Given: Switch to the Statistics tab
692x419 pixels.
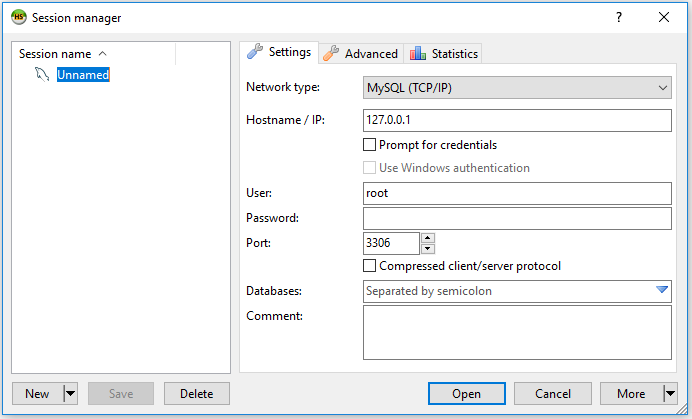Looking at the screenshot, I should pos(443,53).
